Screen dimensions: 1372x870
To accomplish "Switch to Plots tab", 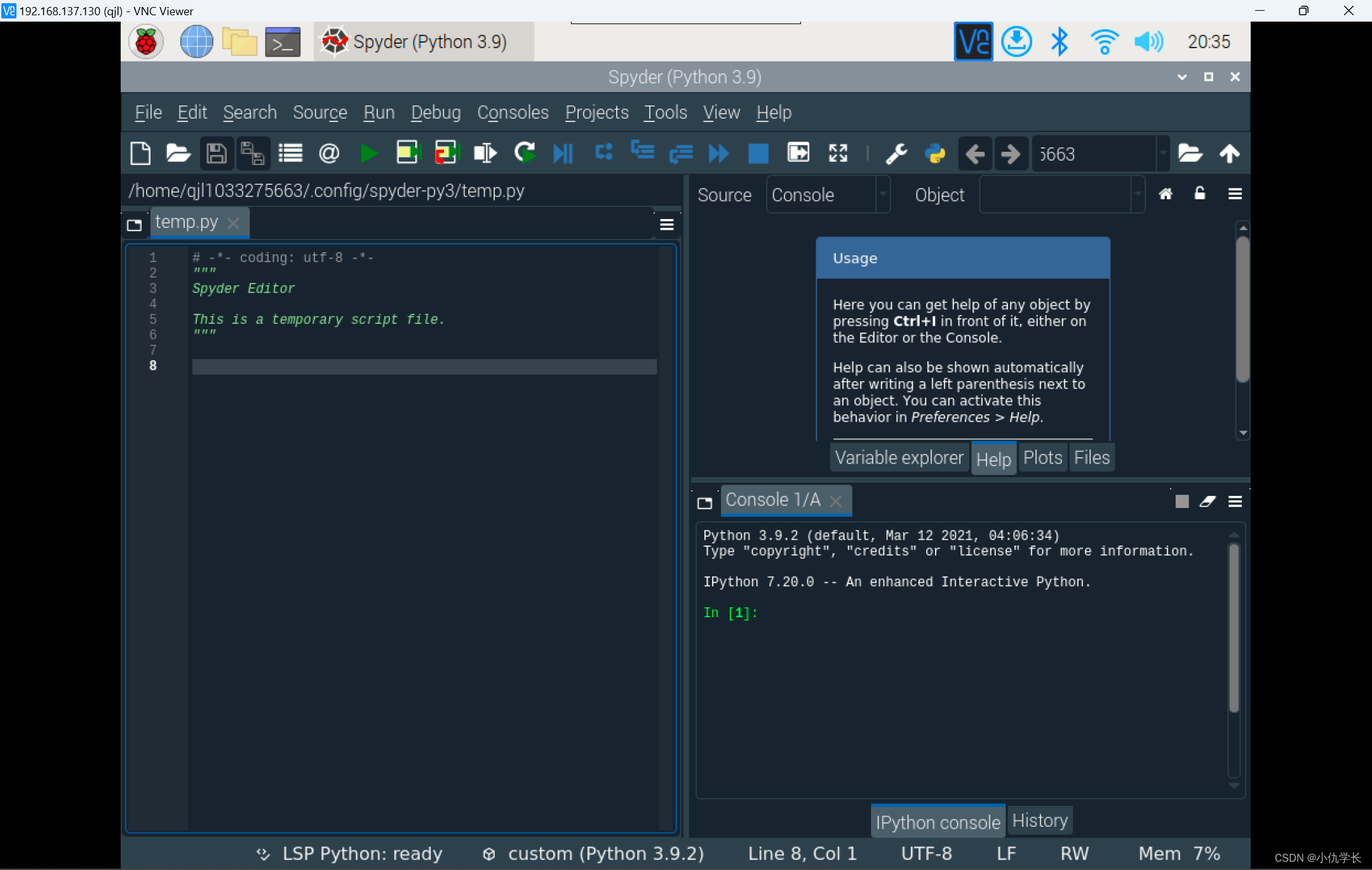I will (1041, 457).
